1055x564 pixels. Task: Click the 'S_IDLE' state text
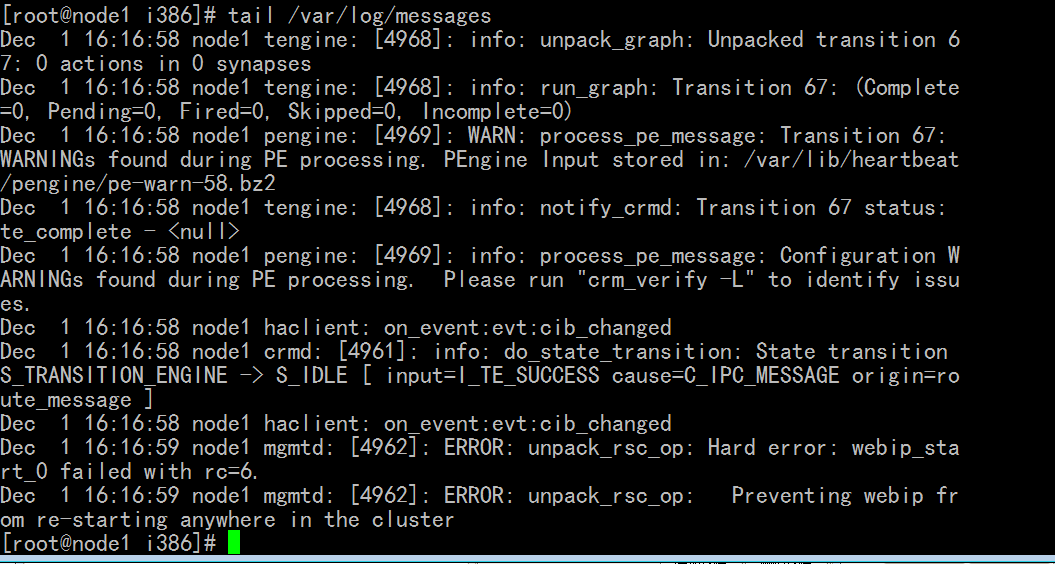[312, 376]
